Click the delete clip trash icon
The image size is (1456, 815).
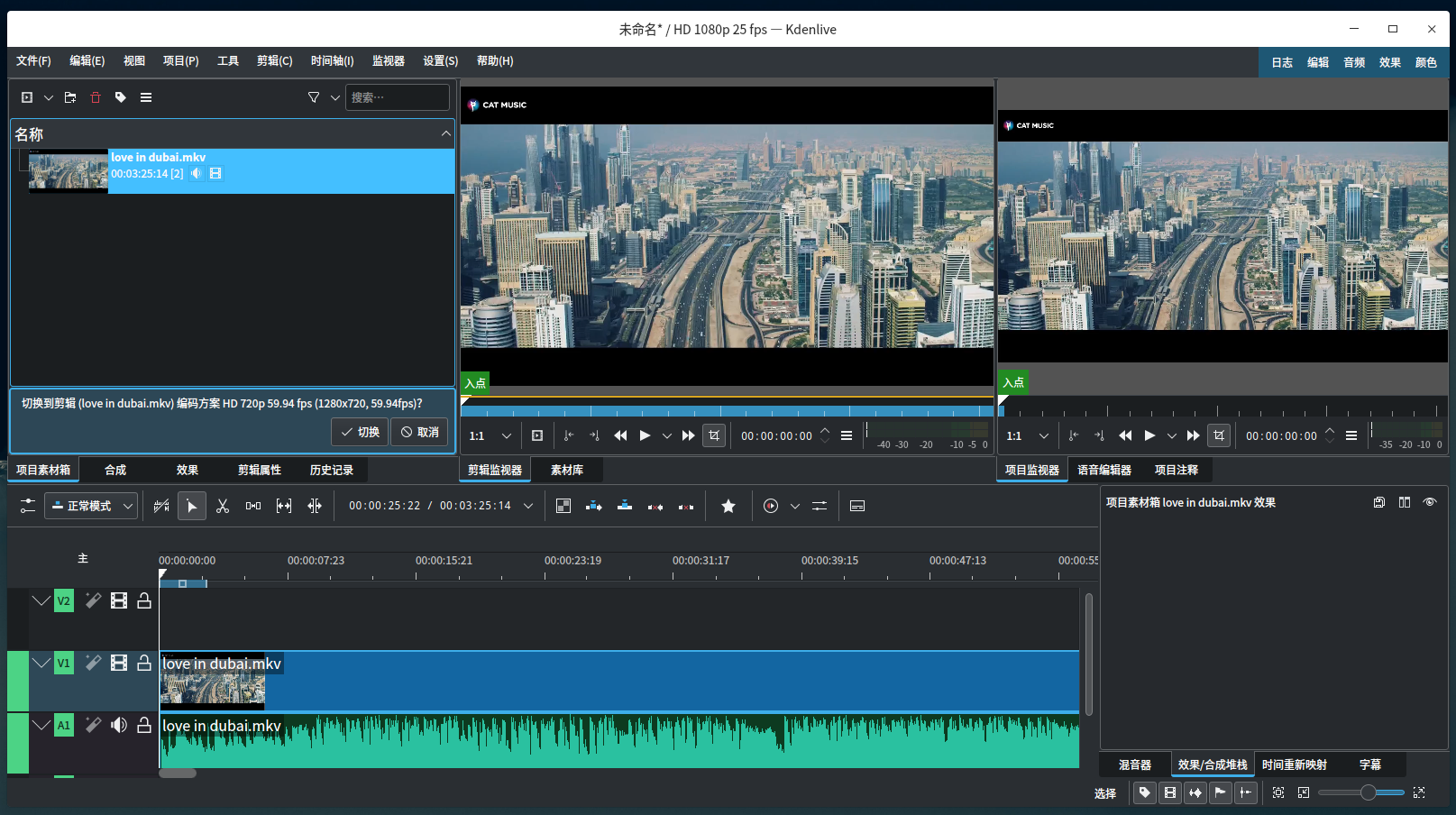[x=96, y=97]
